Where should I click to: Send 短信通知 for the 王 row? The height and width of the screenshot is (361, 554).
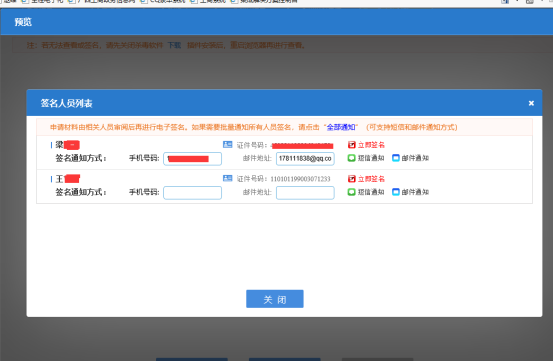(x=371, y=192)
